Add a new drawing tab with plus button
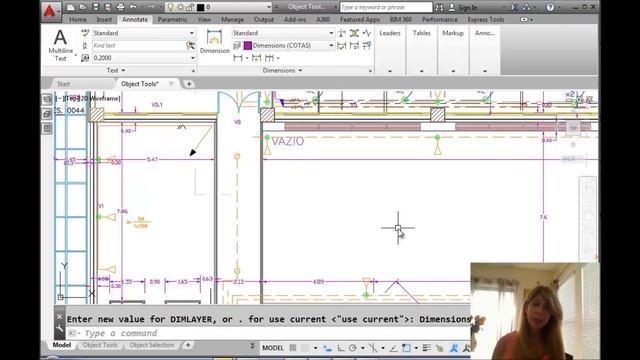The width and height of the screenshot is (640, 360). (x=189, y=84)
